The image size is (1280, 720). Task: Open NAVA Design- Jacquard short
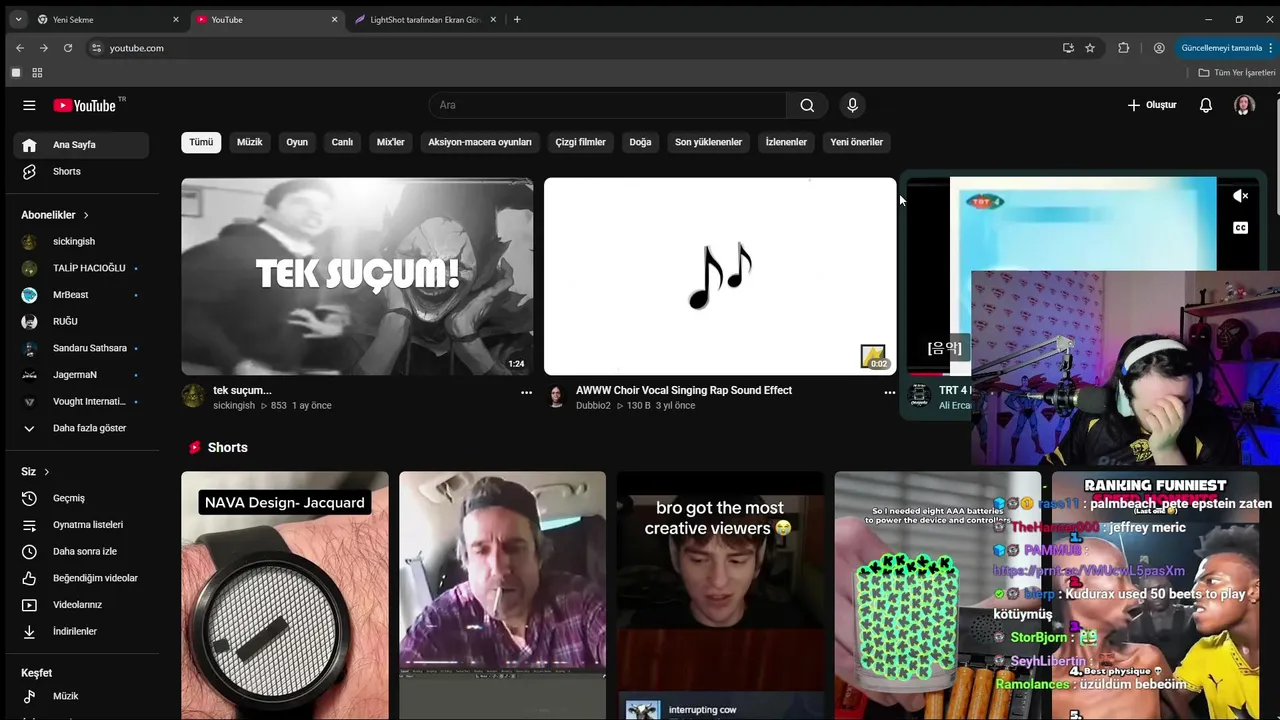(x=285, y=595)
